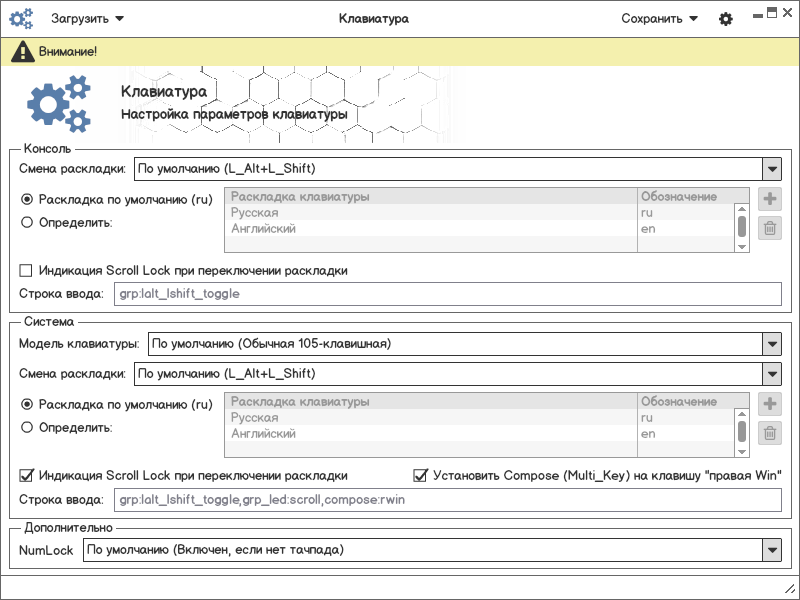The height and width of the screenshot is (600, 800).
Task: Click the gears app icon in title bar
Action: (22, 18)
